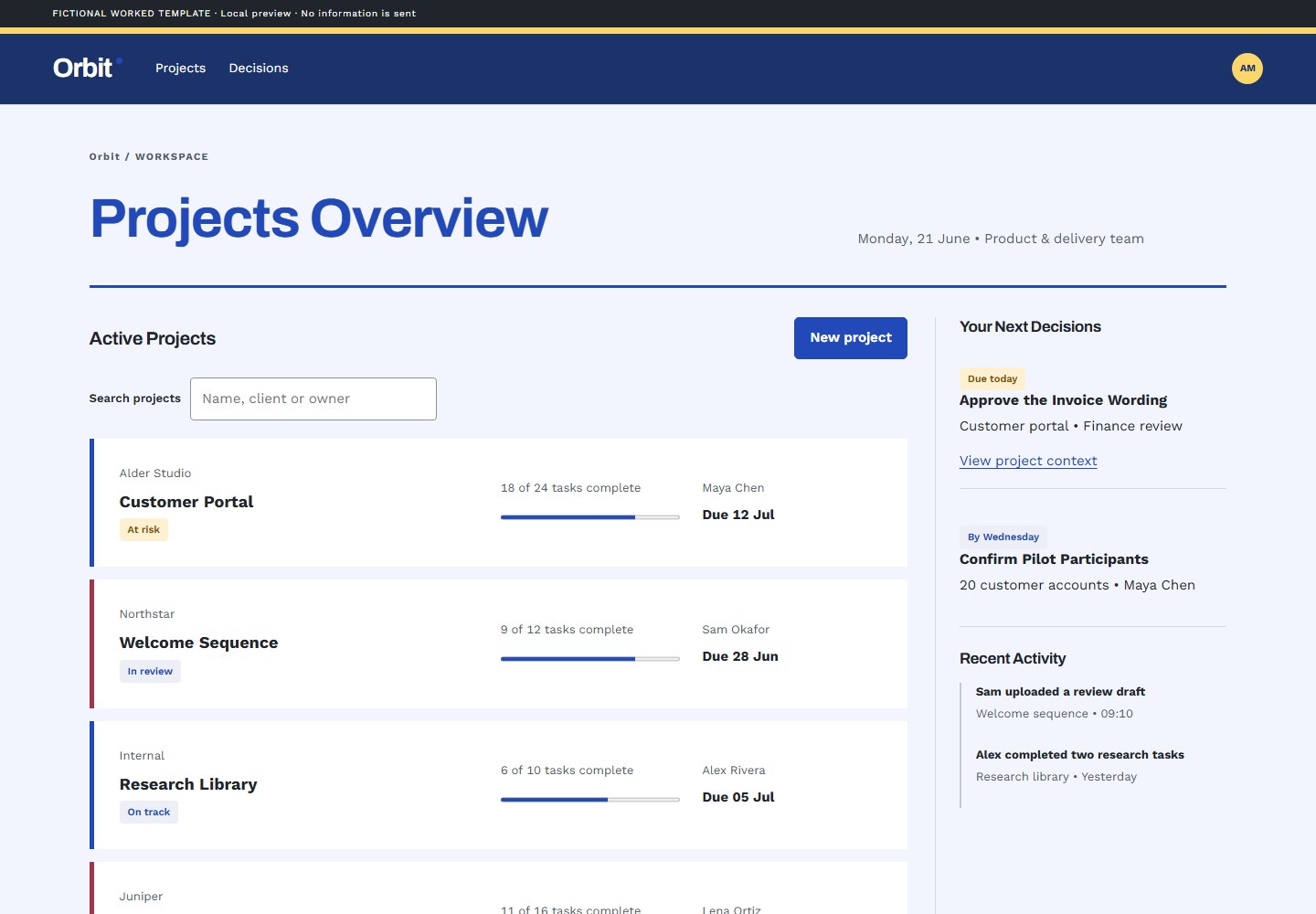Open the Customer Portal project

coord(186,502)
